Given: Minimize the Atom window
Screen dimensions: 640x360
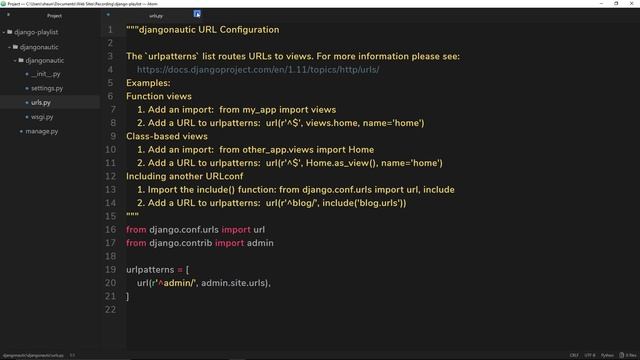Looking at the screenshot, I should coord(601,4).
